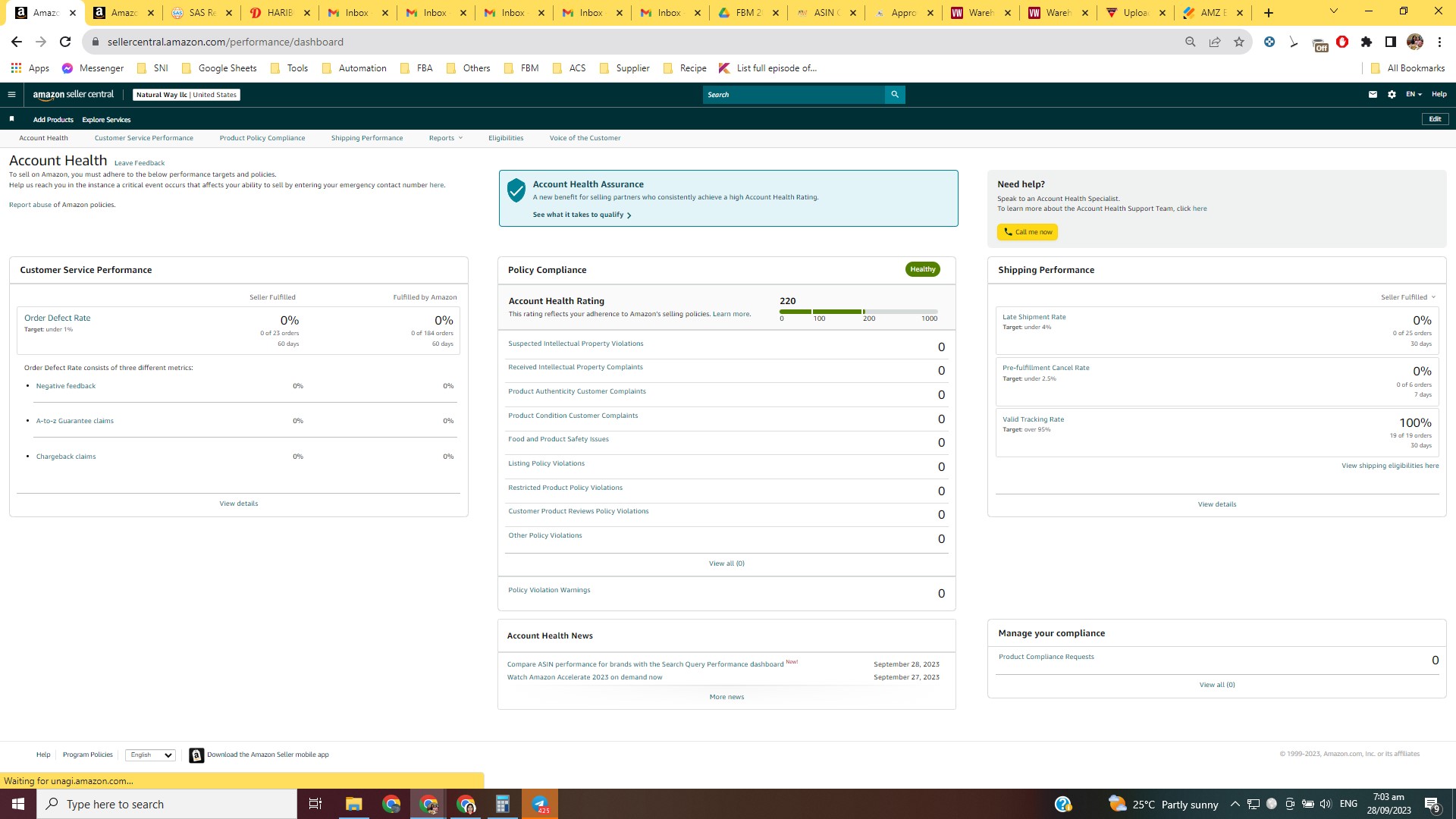
Task: Reload the page with the refresh button
Action: pyautogui.click(x=65, y=42)
